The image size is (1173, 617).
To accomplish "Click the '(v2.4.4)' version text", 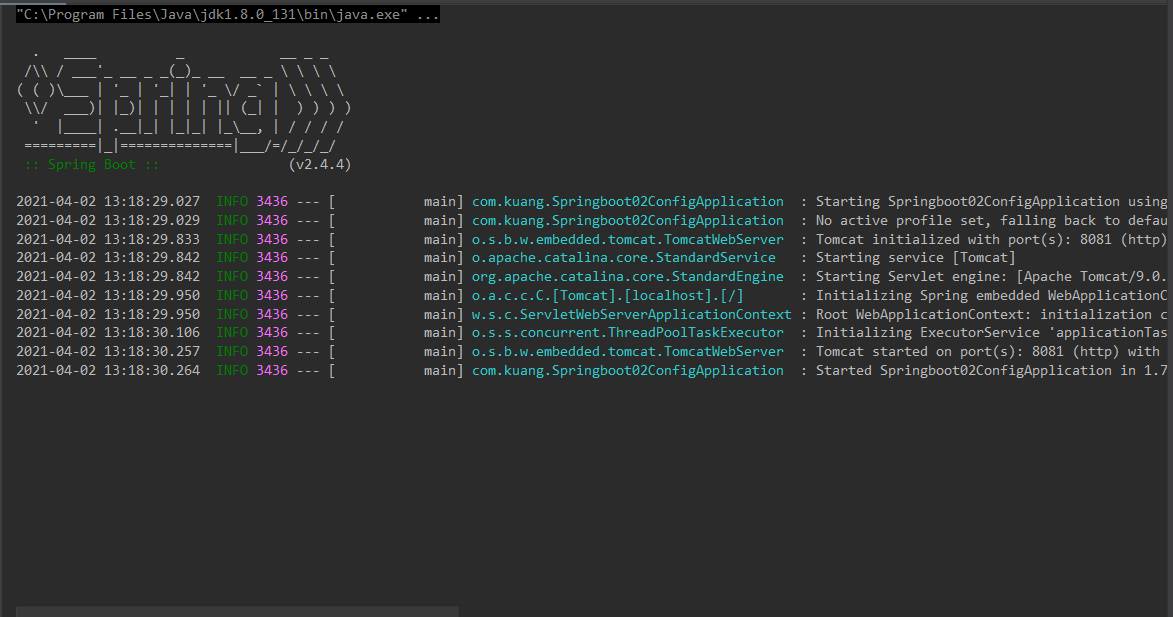I will 319,165.
